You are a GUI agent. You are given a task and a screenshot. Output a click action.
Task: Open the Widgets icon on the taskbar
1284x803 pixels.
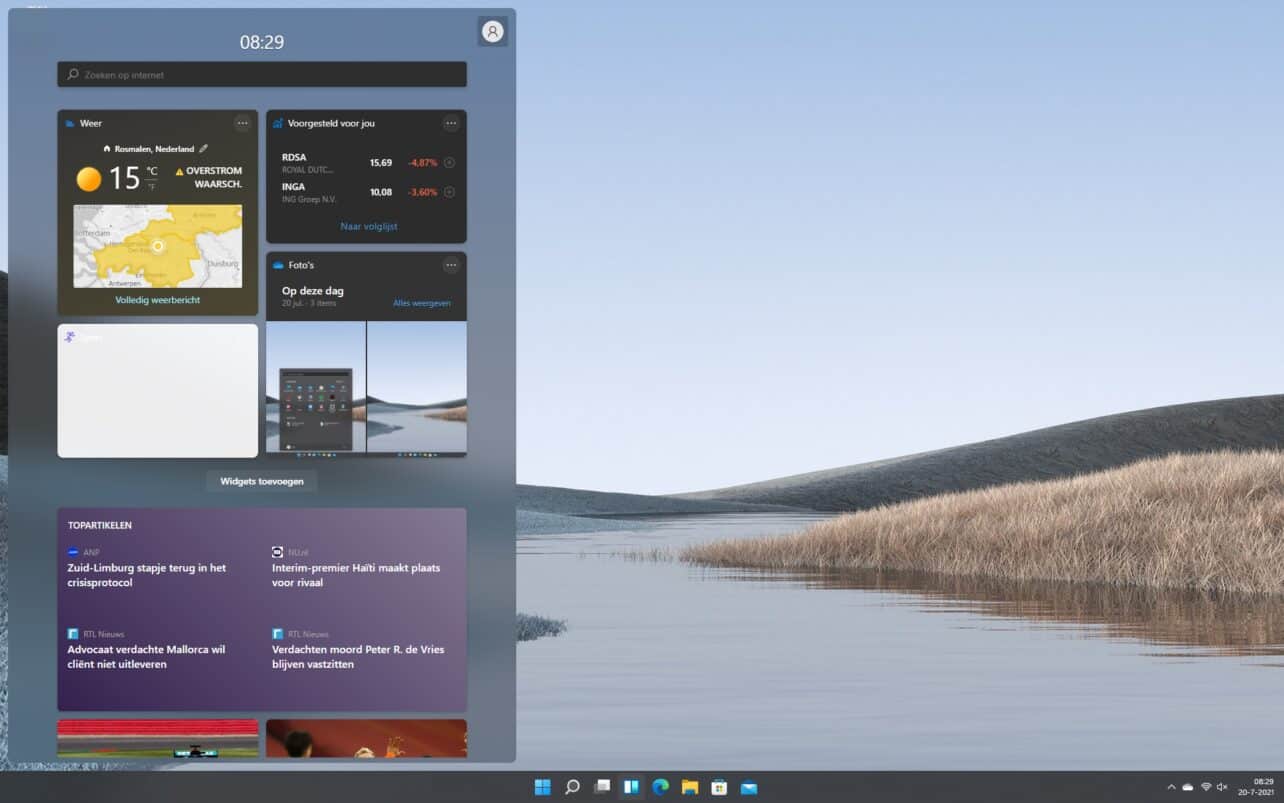pos(631,787)
